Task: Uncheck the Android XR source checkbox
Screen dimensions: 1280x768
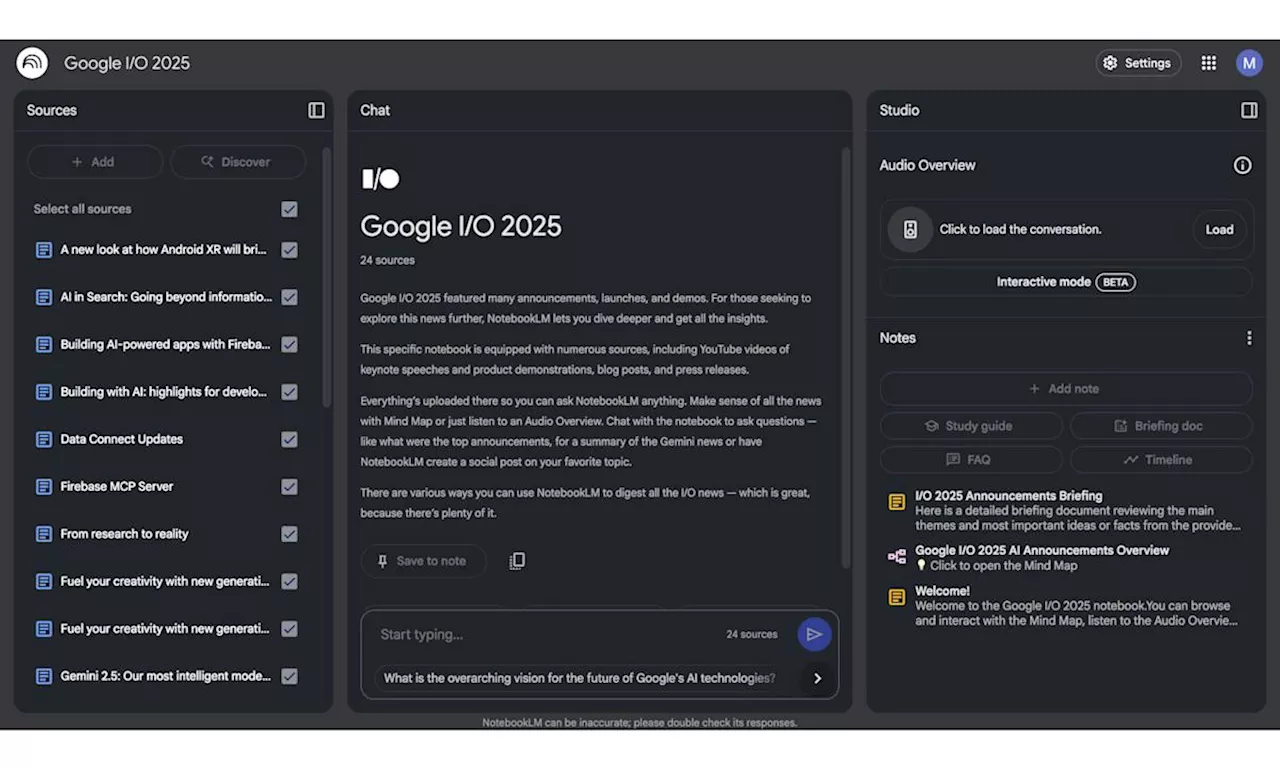Action: coord(289,250)
